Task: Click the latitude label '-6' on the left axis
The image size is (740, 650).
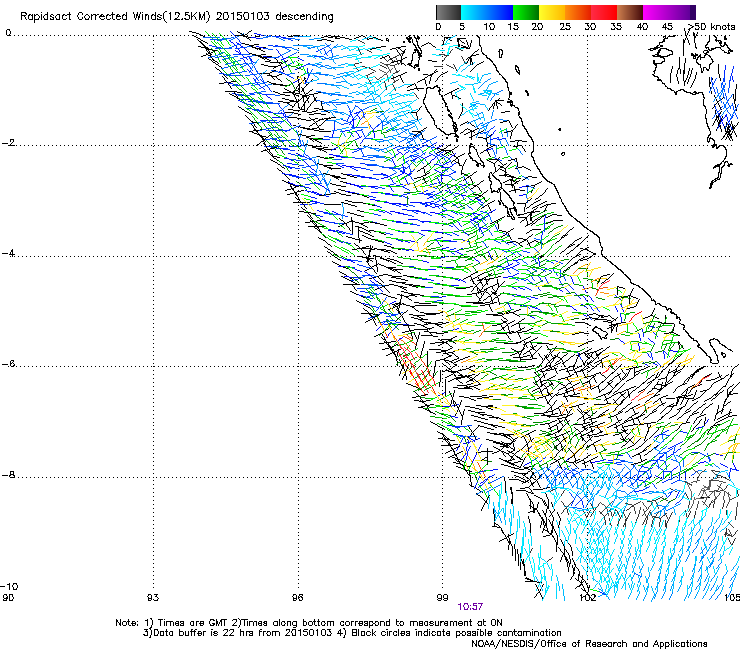Action: 8,364
